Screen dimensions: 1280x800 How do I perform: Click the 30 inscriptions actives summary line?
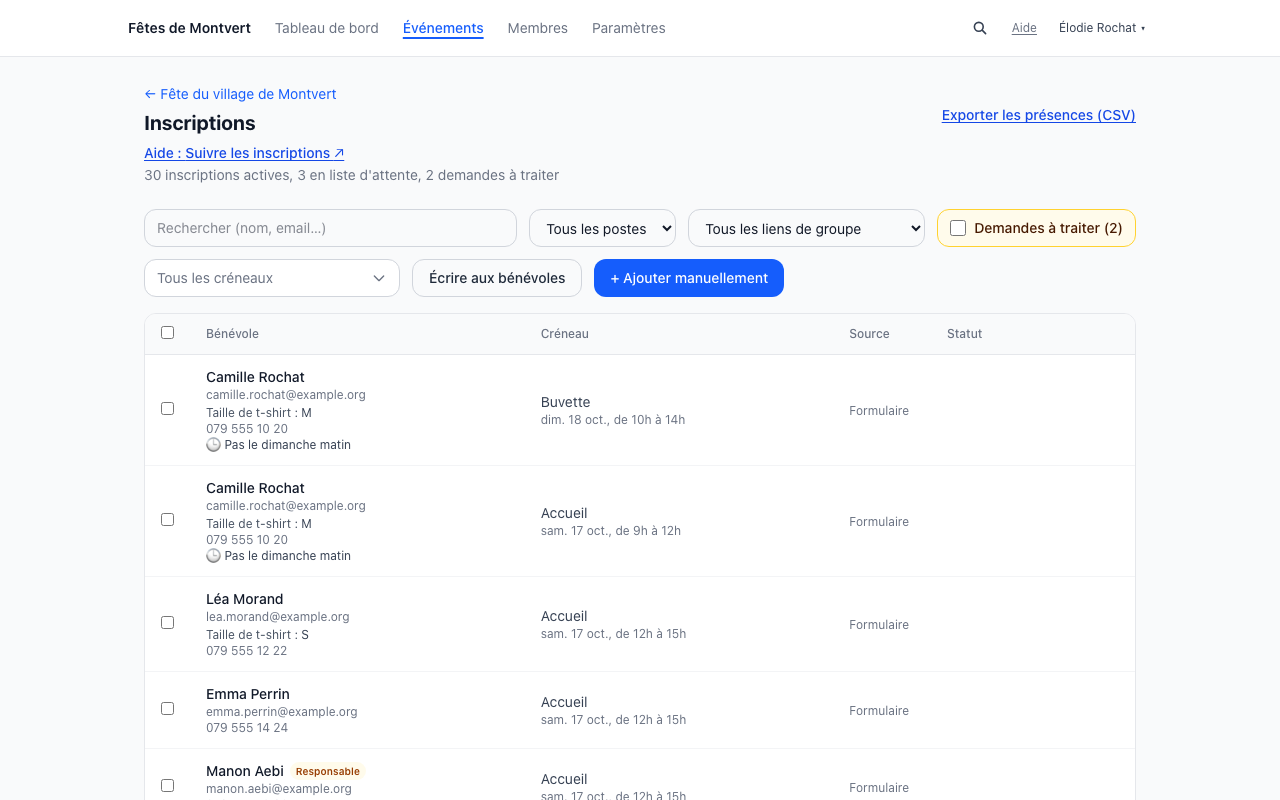coord(351,175)
